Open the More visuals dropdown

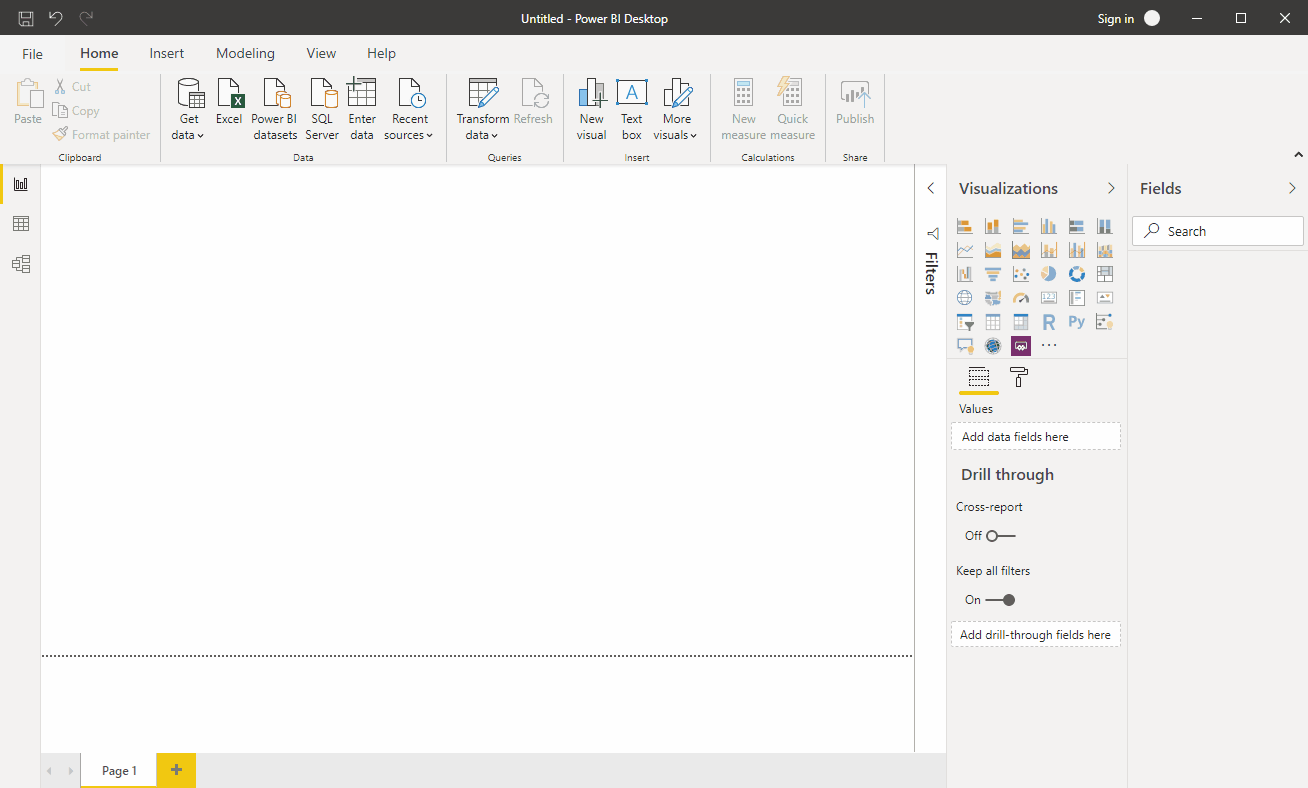(677, 111)
